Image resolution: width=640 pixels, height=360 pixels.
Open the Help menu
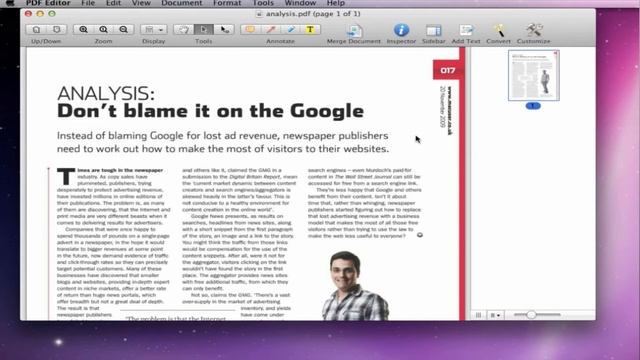(336, 3)
